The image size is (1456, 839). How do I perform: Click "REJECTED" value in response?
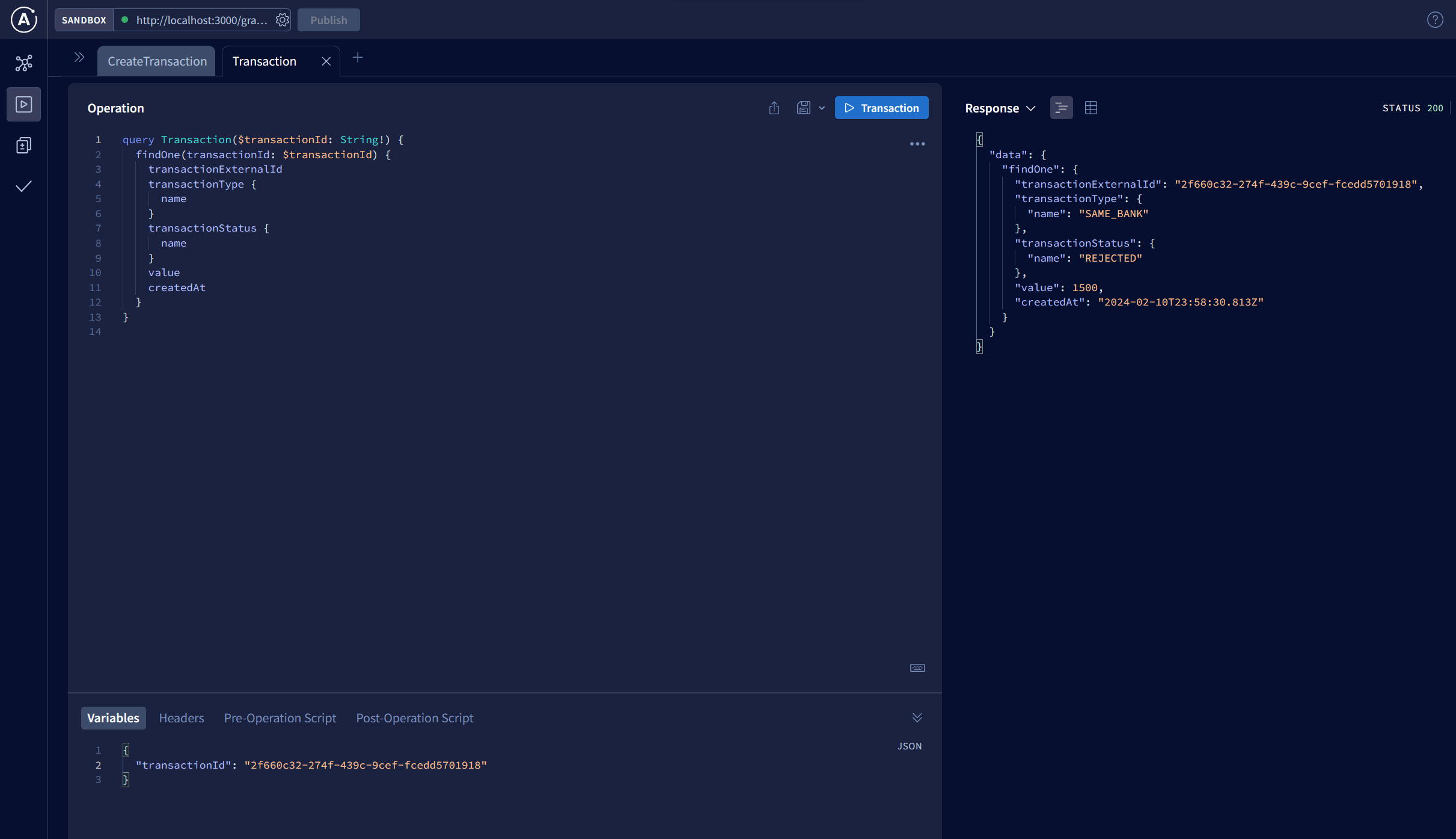coord(1110,258)
